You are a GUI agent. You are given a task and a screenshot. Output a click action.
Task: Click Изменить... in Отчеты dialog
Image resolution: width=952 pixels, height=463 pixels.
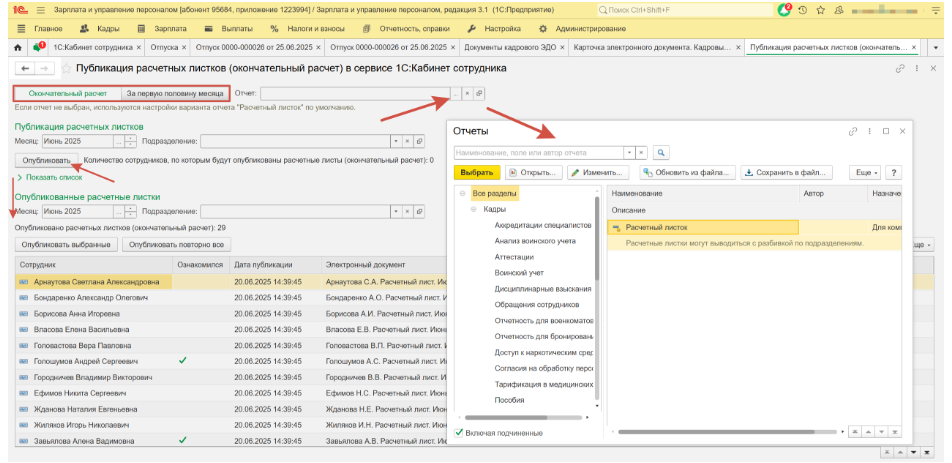pos(598,172)
